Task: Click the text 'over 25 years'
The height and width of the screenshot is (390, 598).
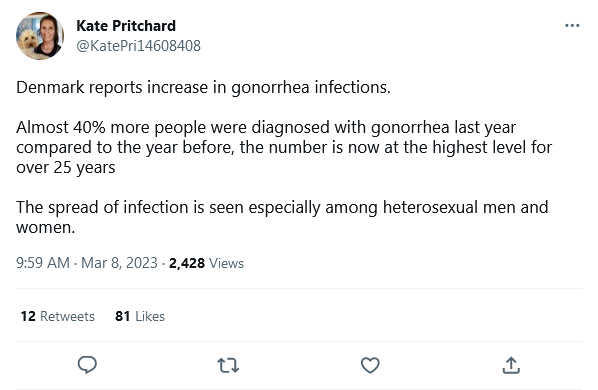Action: click(66, 168)
